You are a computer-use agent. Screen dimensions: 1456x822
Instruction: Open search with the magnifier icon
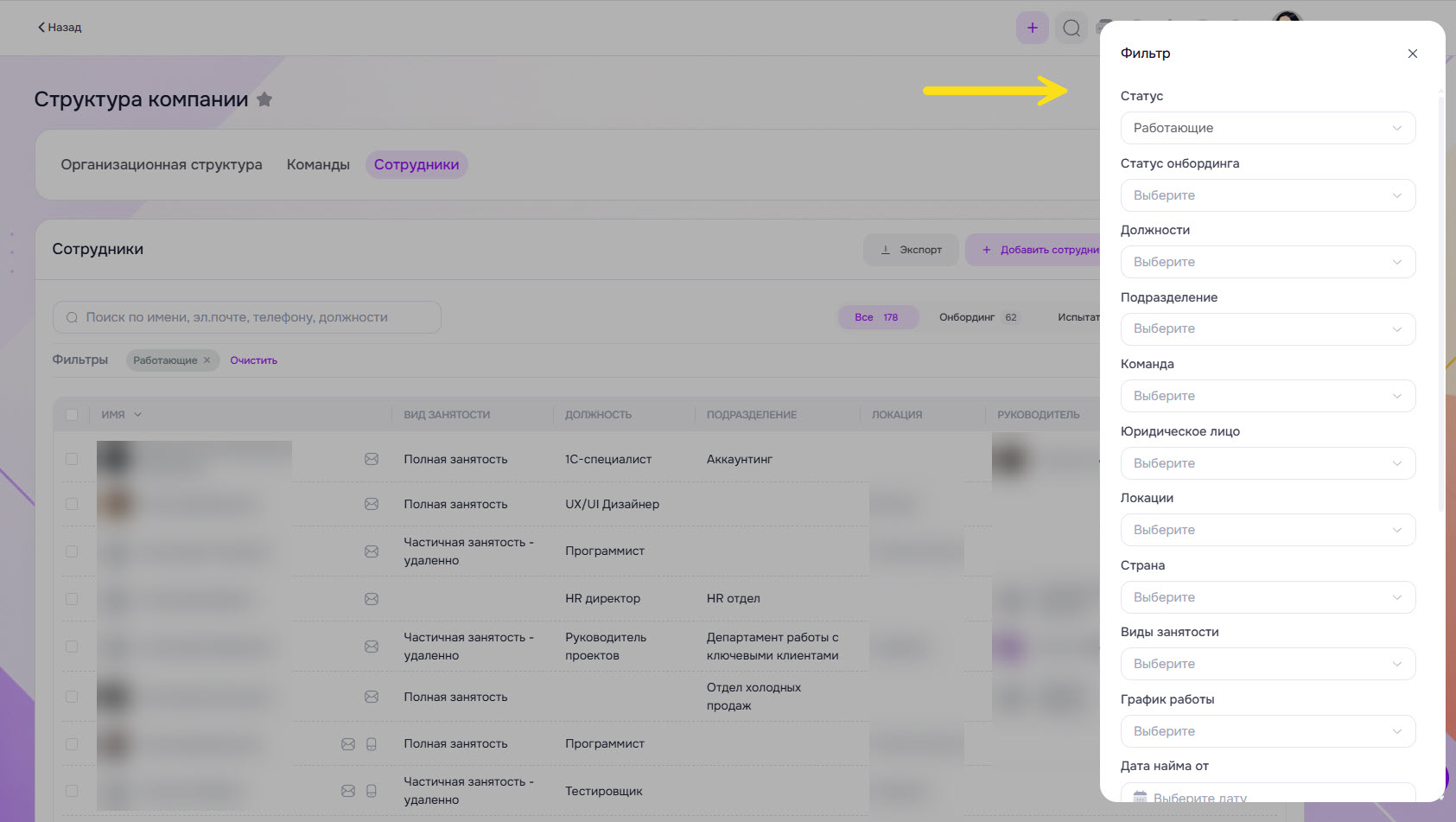point(1071,28)
